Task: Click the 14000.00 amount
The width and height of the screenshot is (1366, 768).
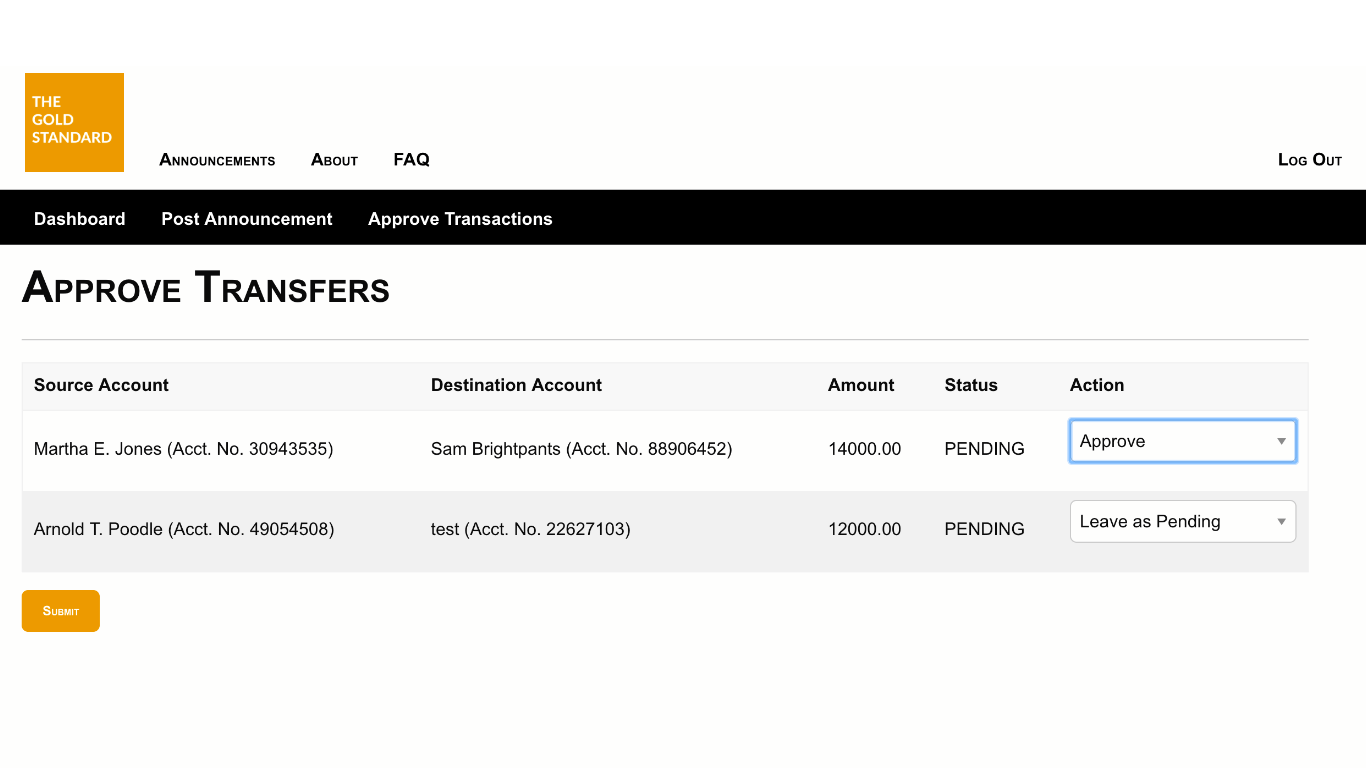Action: 865,449
